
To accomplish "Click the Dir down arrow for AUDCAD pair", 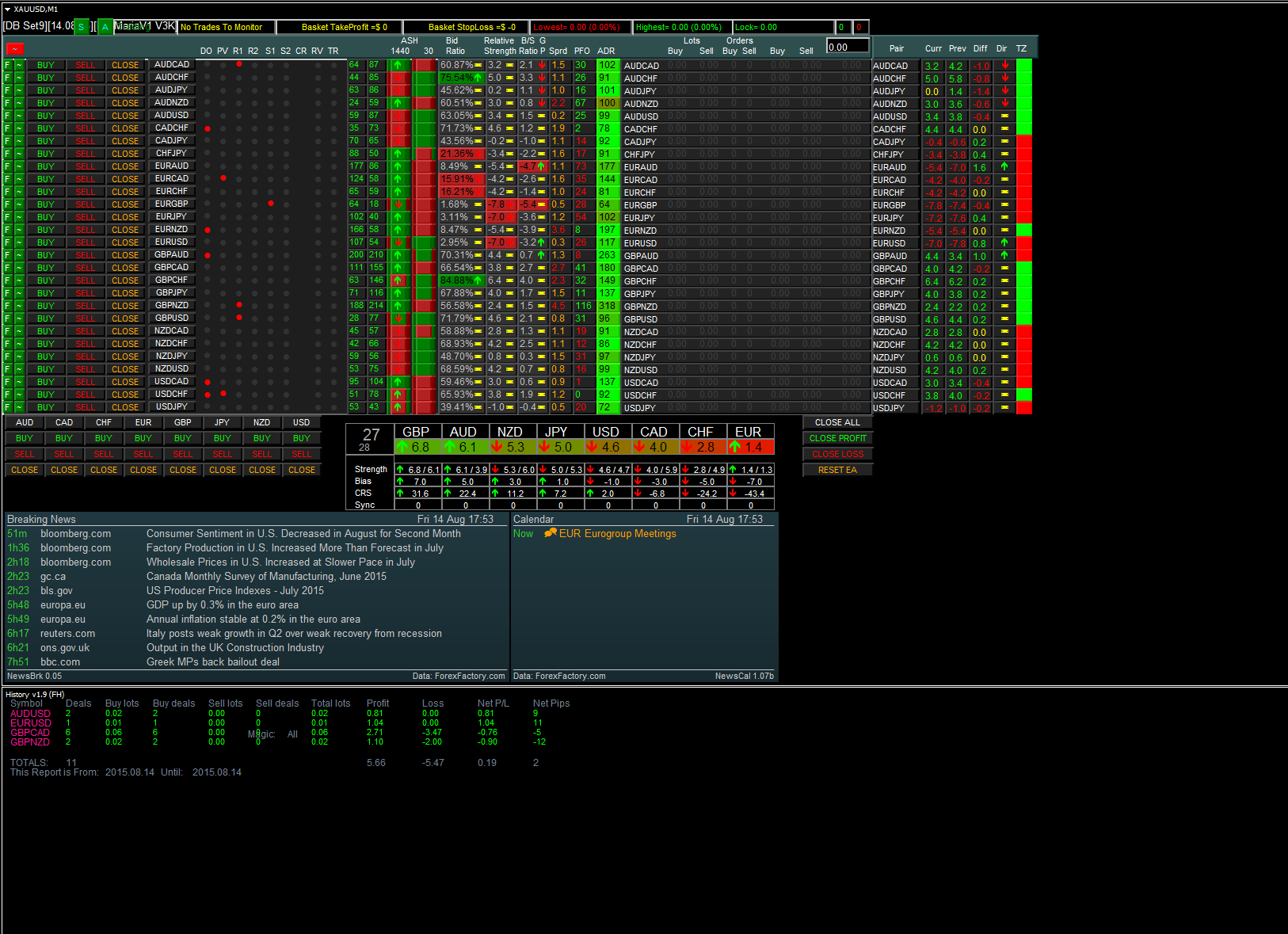I will coord(1004,65).
